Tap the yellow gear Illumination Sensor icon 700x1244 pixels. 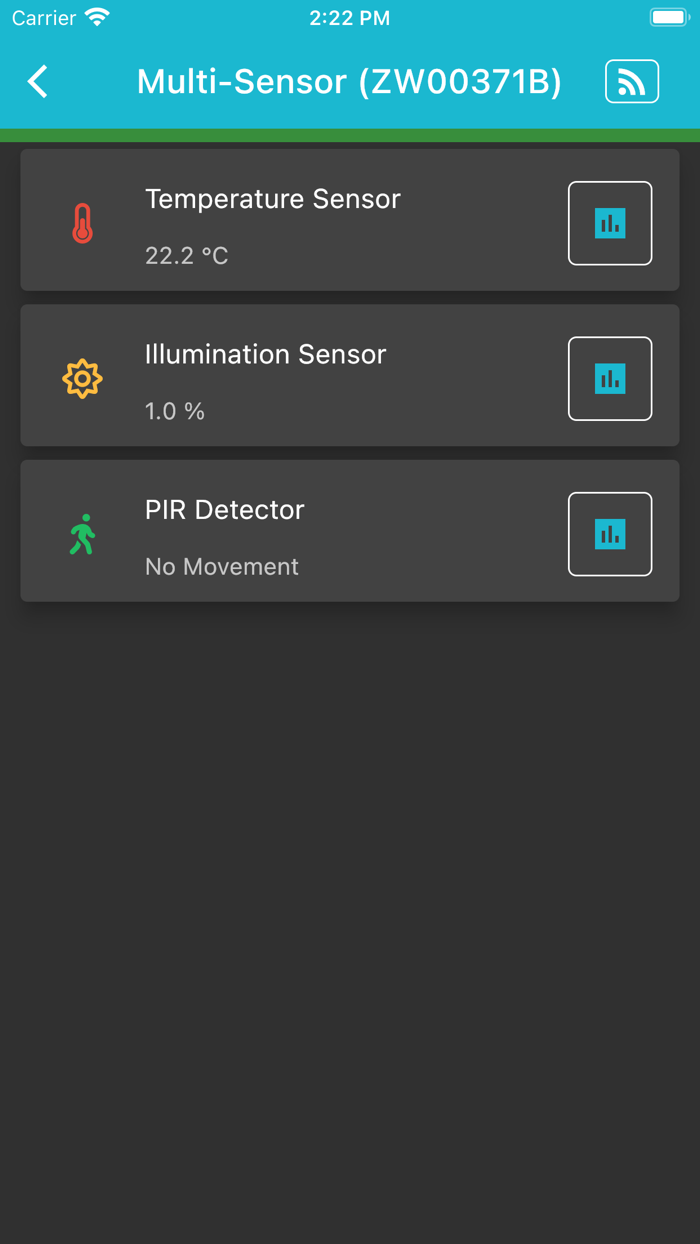click(x=82, y=378)
